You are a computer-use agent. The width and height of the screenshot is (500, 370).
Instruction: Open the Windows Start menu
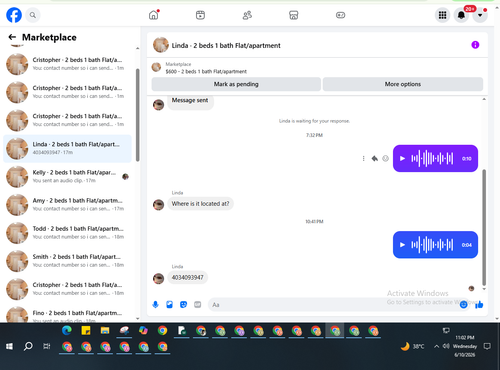[x=9, y=346]
